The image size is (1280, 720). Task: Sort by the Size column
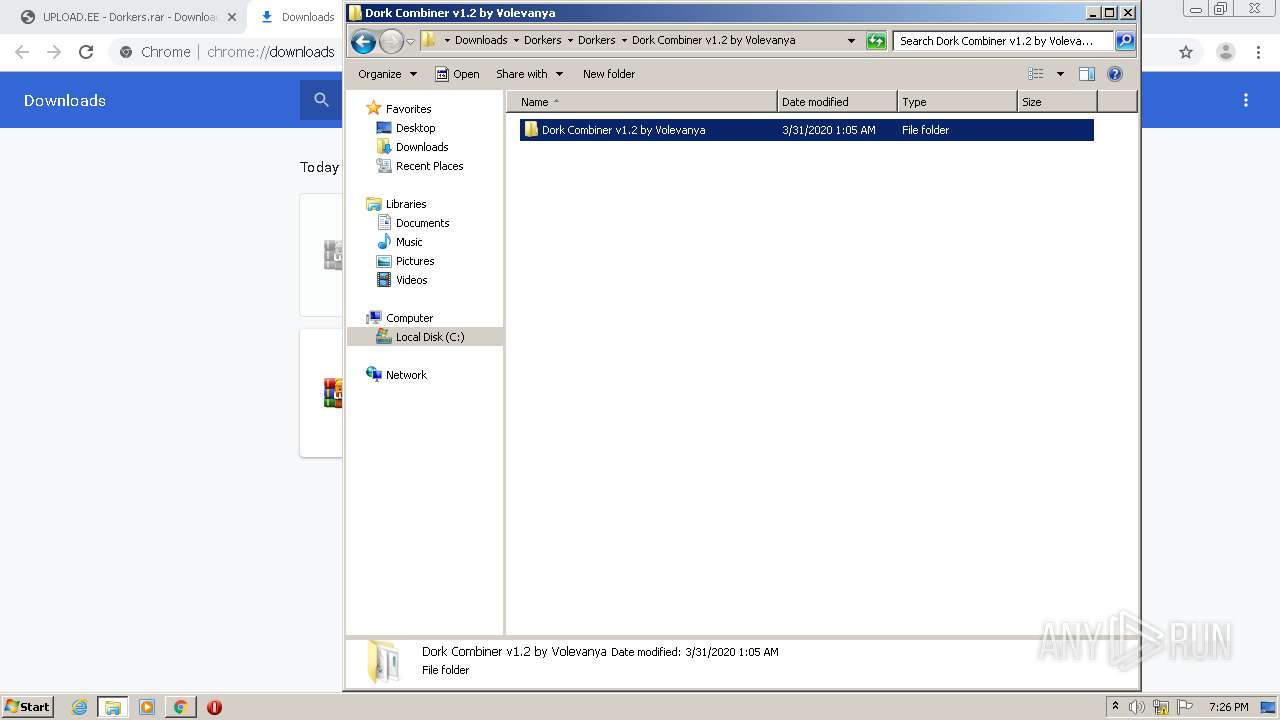click(x=1057, y=102)
